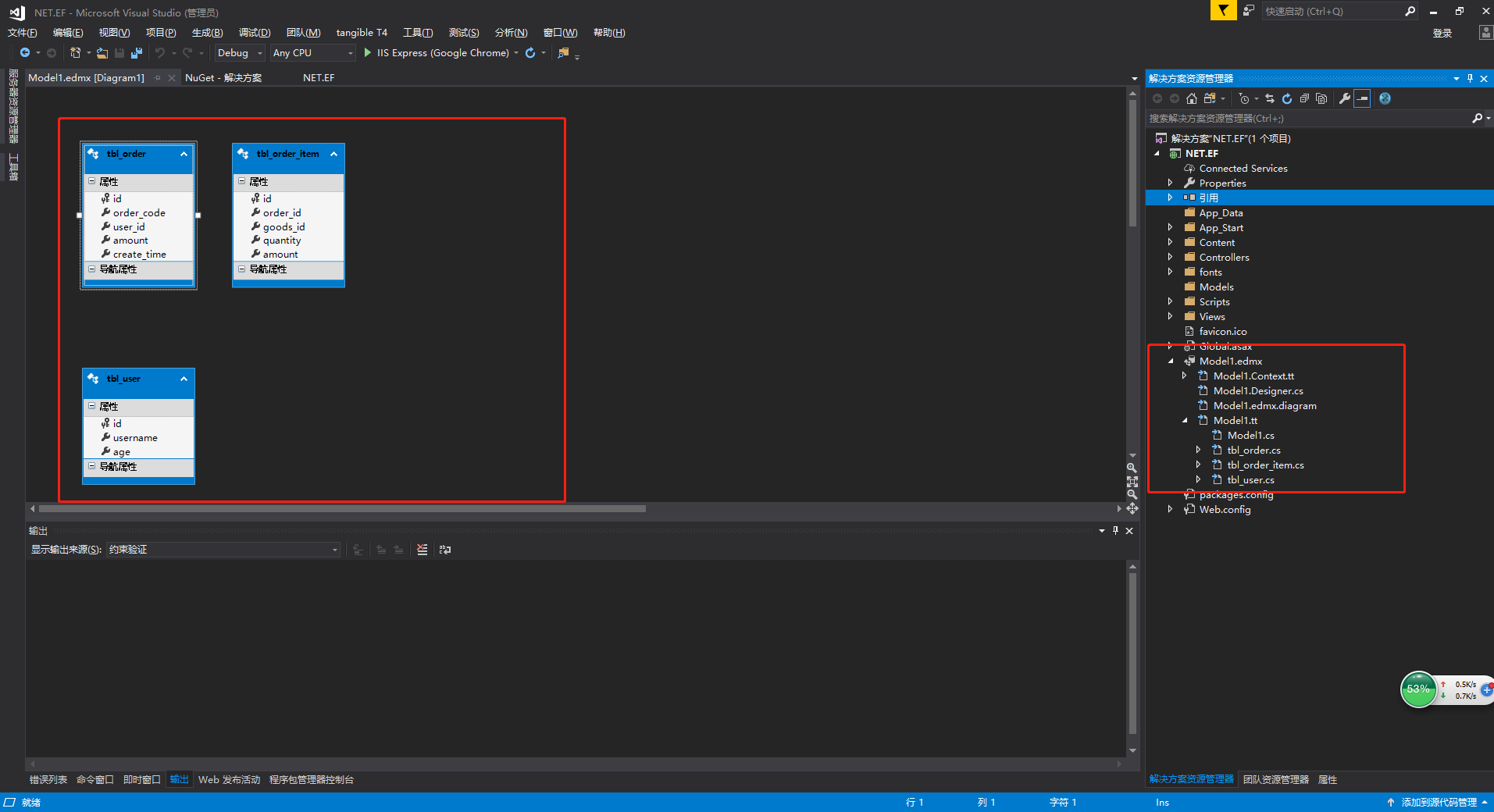Click 登录 sign-in link

[1442, 34]
